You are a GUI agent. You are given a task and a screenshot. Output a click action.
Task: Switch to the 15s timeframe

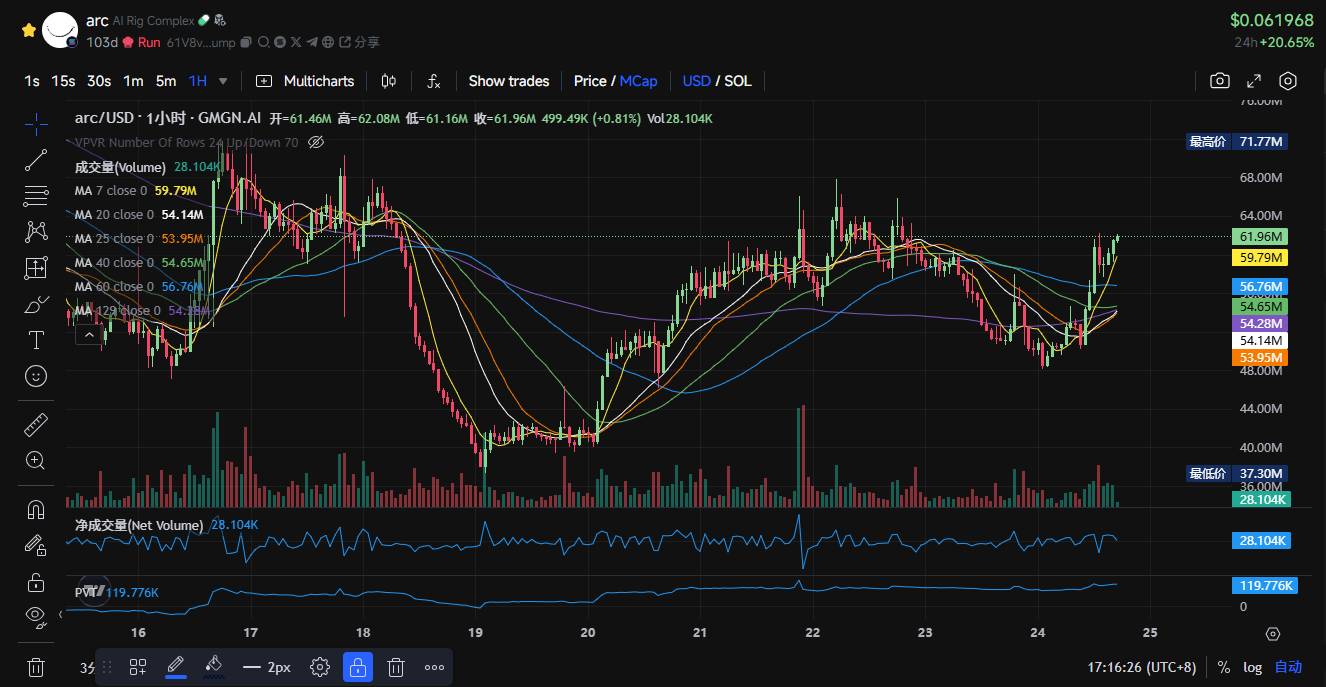[63, 81]
